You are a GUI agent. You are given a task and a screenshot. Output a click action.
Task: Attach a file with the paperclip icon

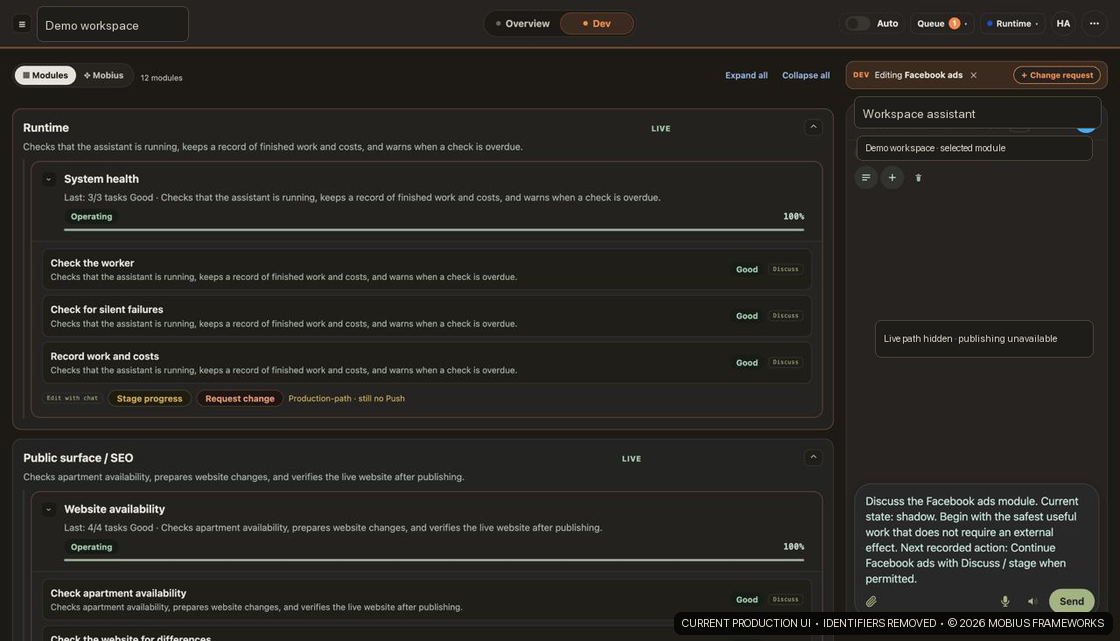click(871, 602)
